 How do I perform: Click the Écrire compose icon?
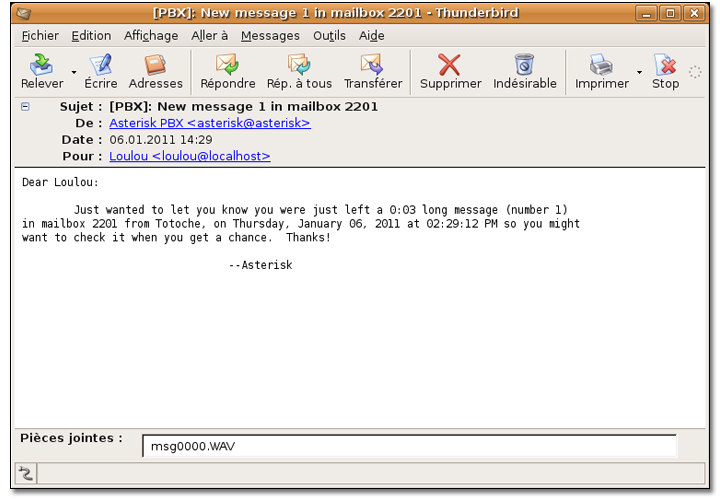[x=101, y=65]
